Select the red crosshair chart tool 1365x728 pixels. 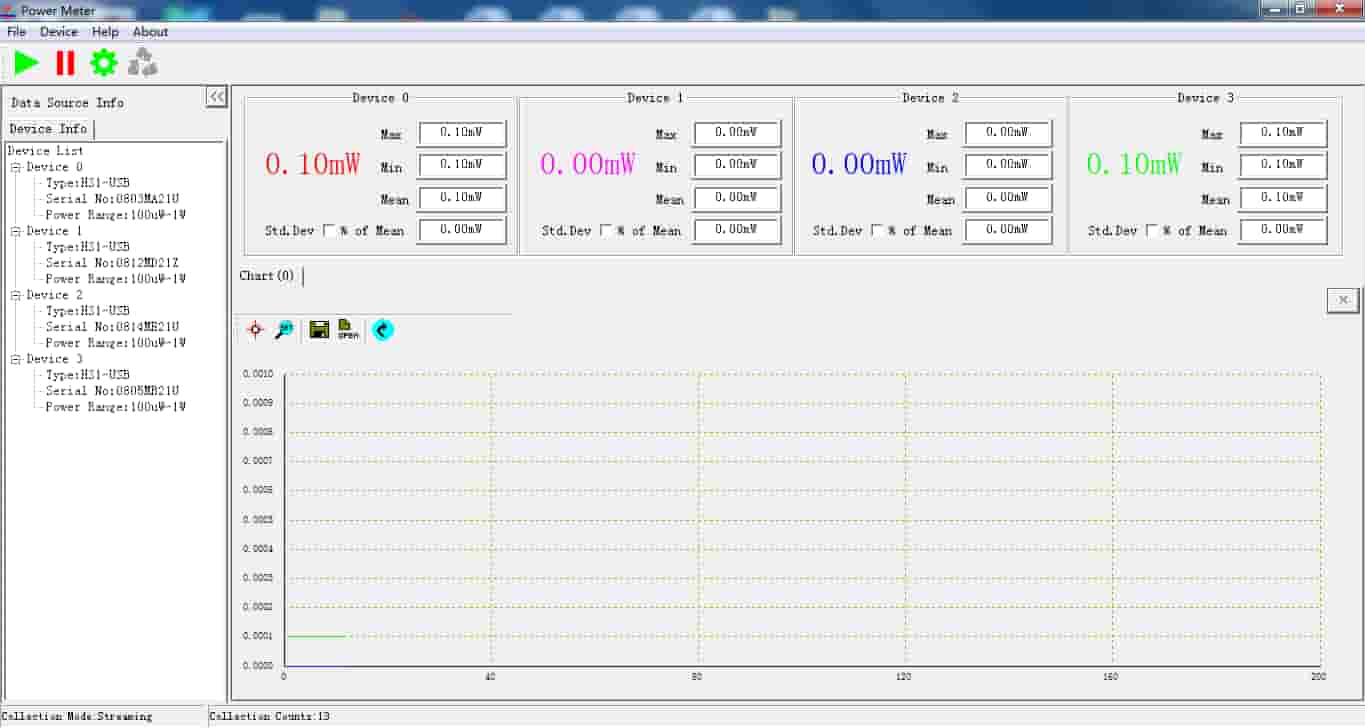(255, 329)
